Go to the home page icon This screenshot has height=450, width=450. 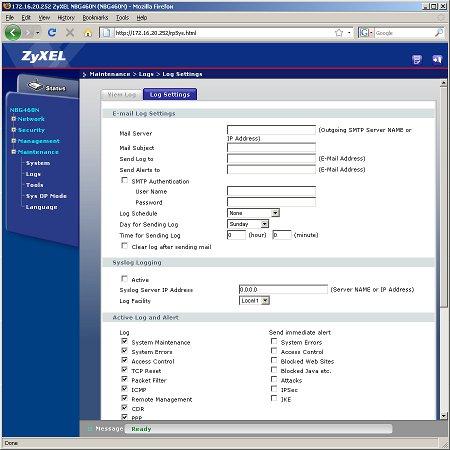tap(88, 33)
